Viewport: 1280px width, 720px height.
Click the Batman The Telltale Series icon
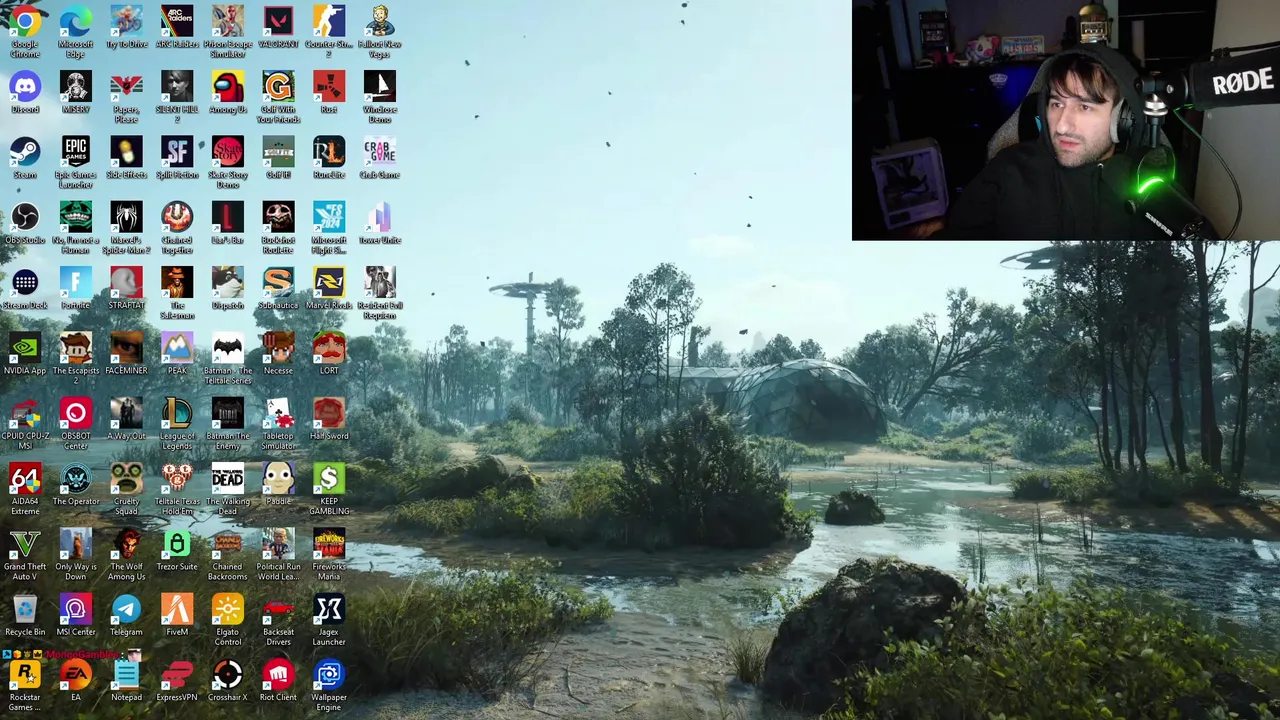click(227, 348)
